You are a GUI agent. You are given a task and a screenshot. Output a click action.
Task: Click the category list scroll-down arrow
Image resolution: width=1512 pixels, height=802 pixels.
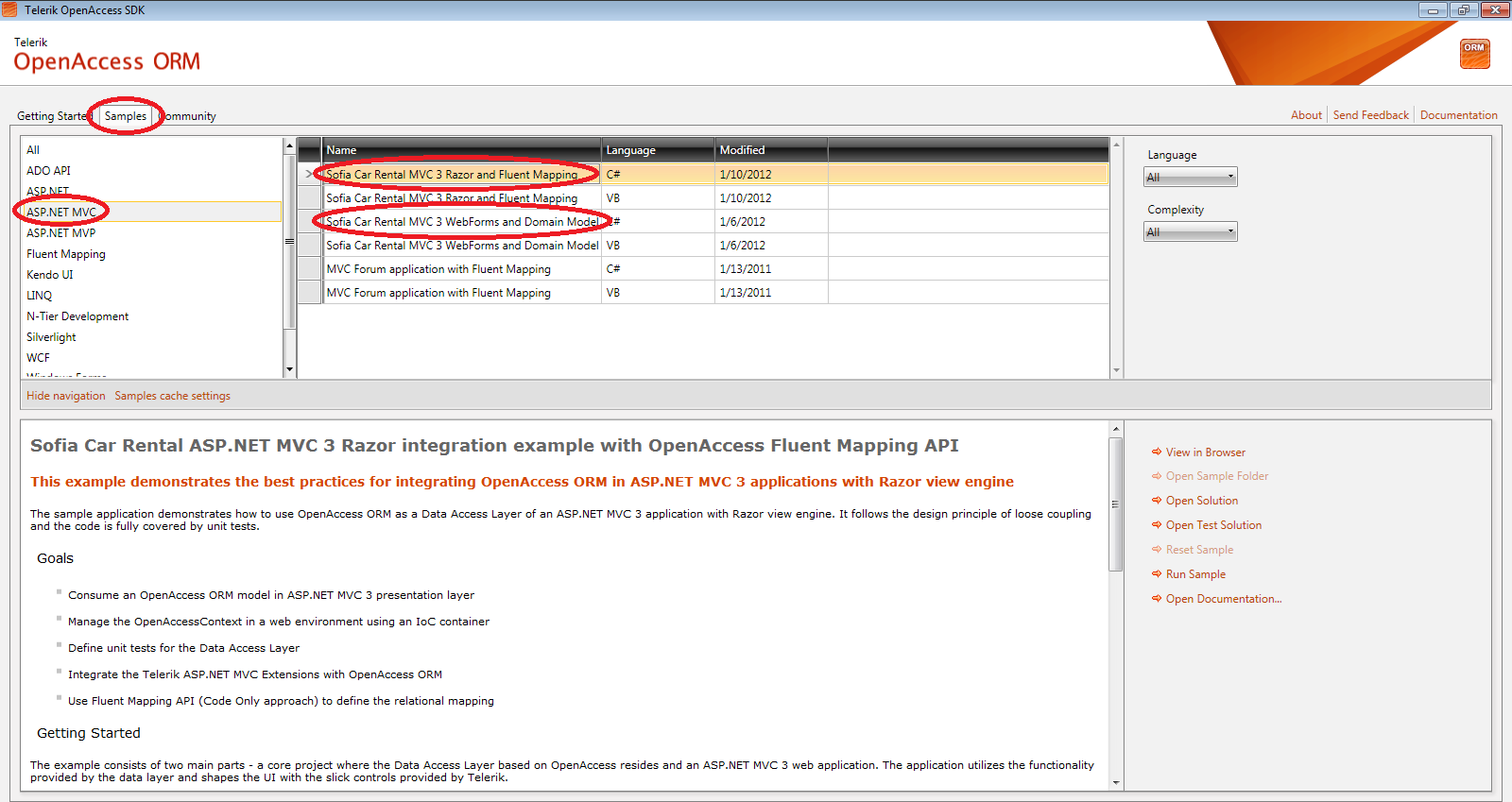tap(289, 369)
